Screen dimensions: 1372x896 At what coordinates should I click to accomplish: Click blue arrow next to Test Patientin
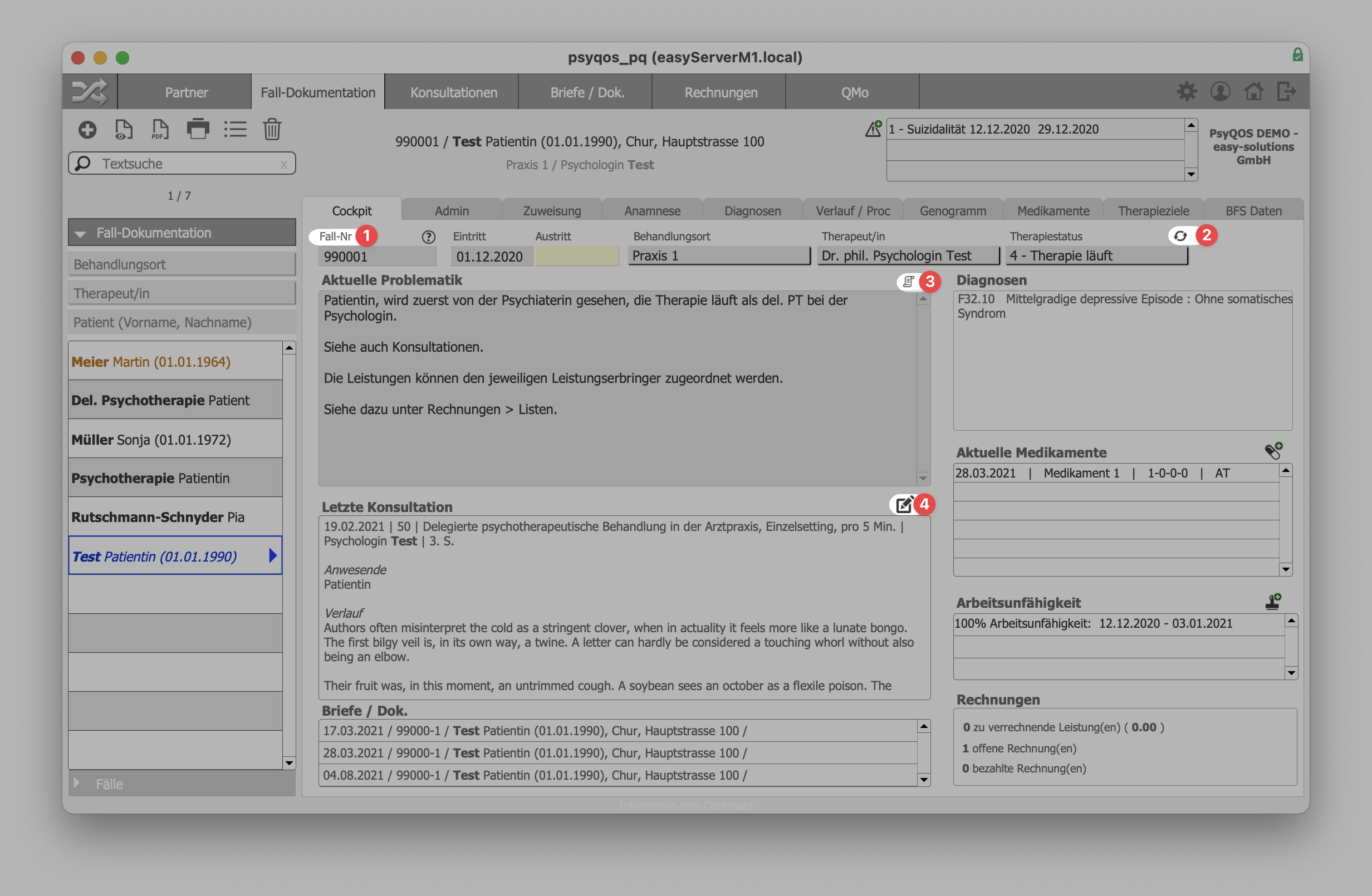(273, 555)
